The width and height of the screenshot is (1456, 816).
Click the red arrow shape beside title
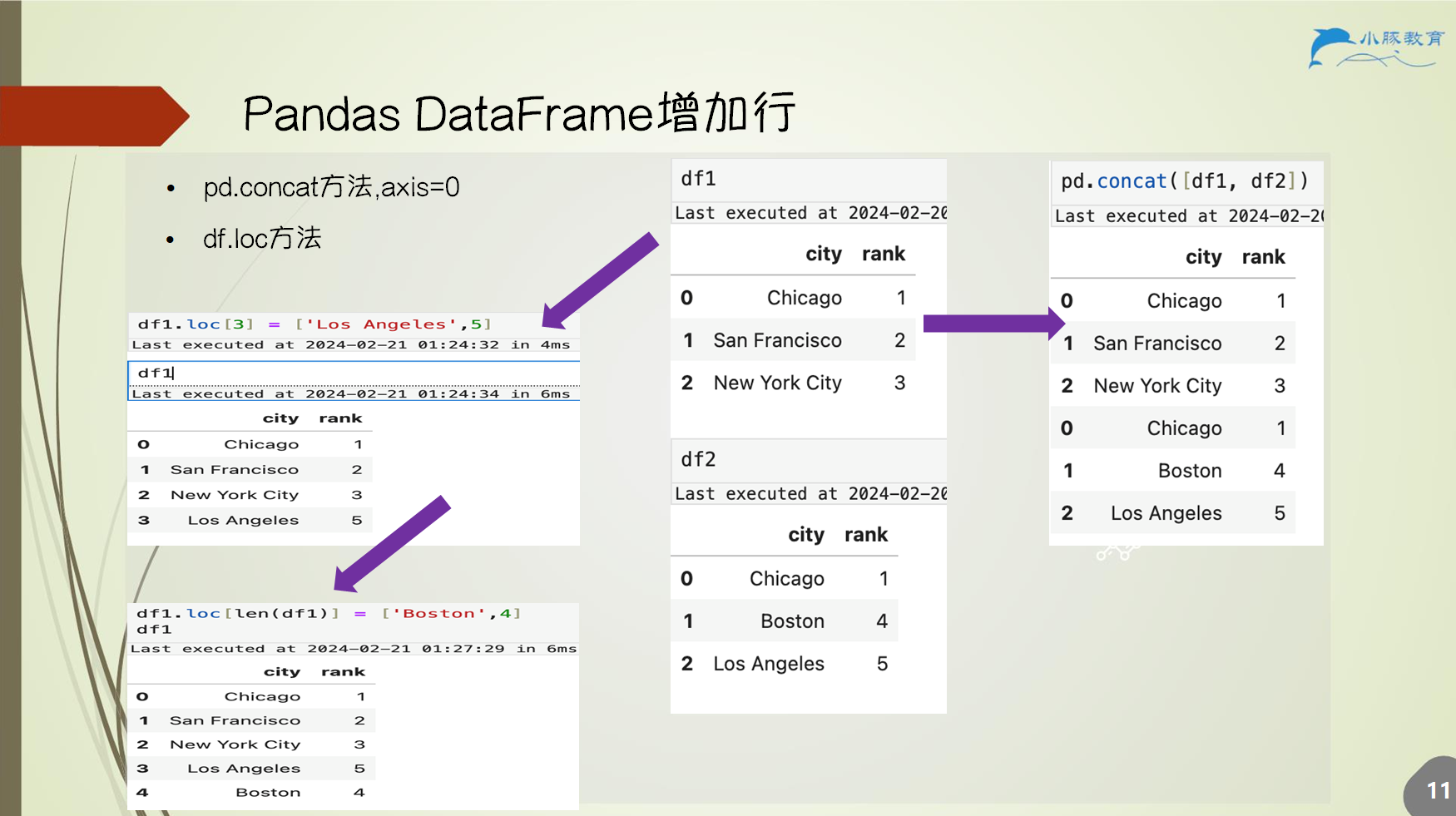pyautogui.click(x=94, y=116)
